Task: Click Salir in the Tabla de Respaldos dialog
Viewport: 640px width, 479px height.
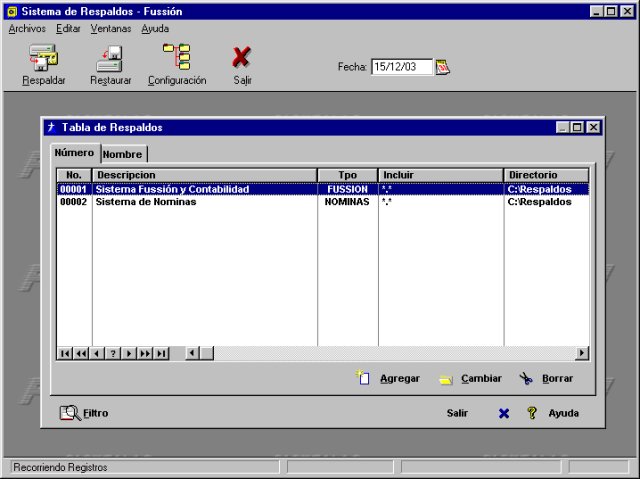Action: [457, 412]
